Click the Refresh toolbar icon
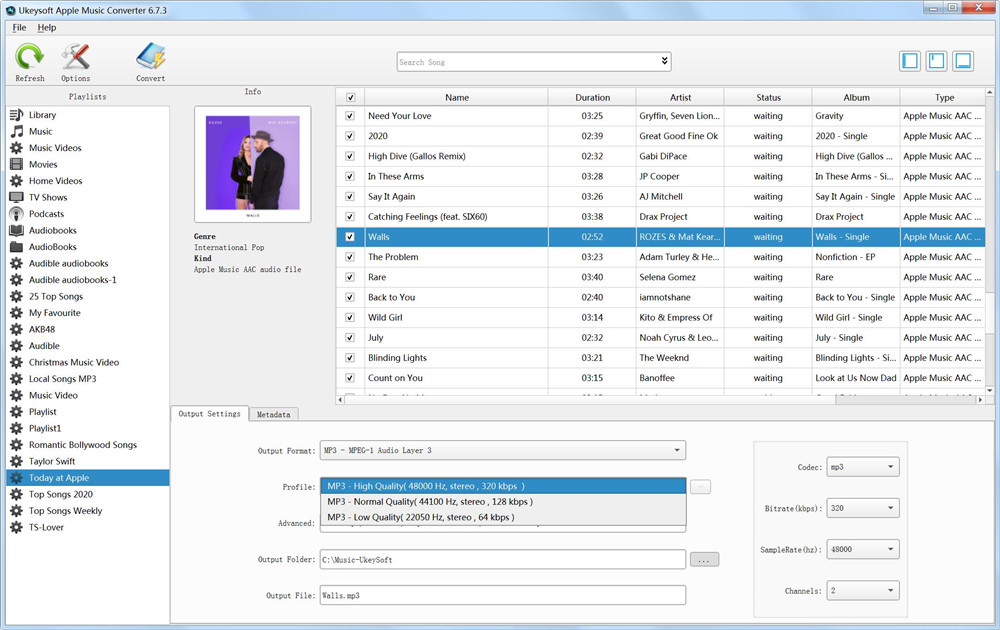 click(x=29, y=57)
